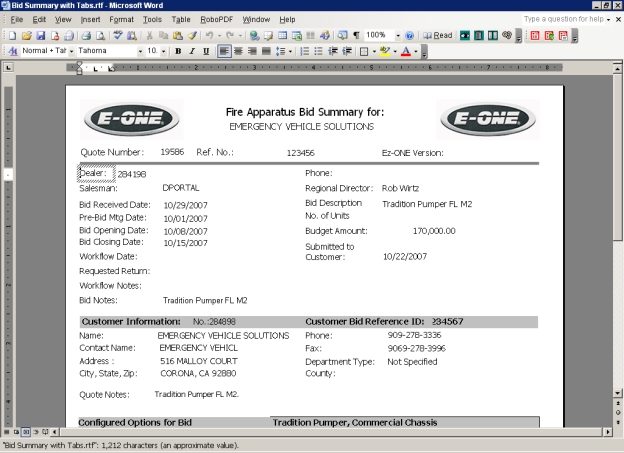624x453 pixels.
Task: Paste from the clipboard
Action: click(178, 36)
